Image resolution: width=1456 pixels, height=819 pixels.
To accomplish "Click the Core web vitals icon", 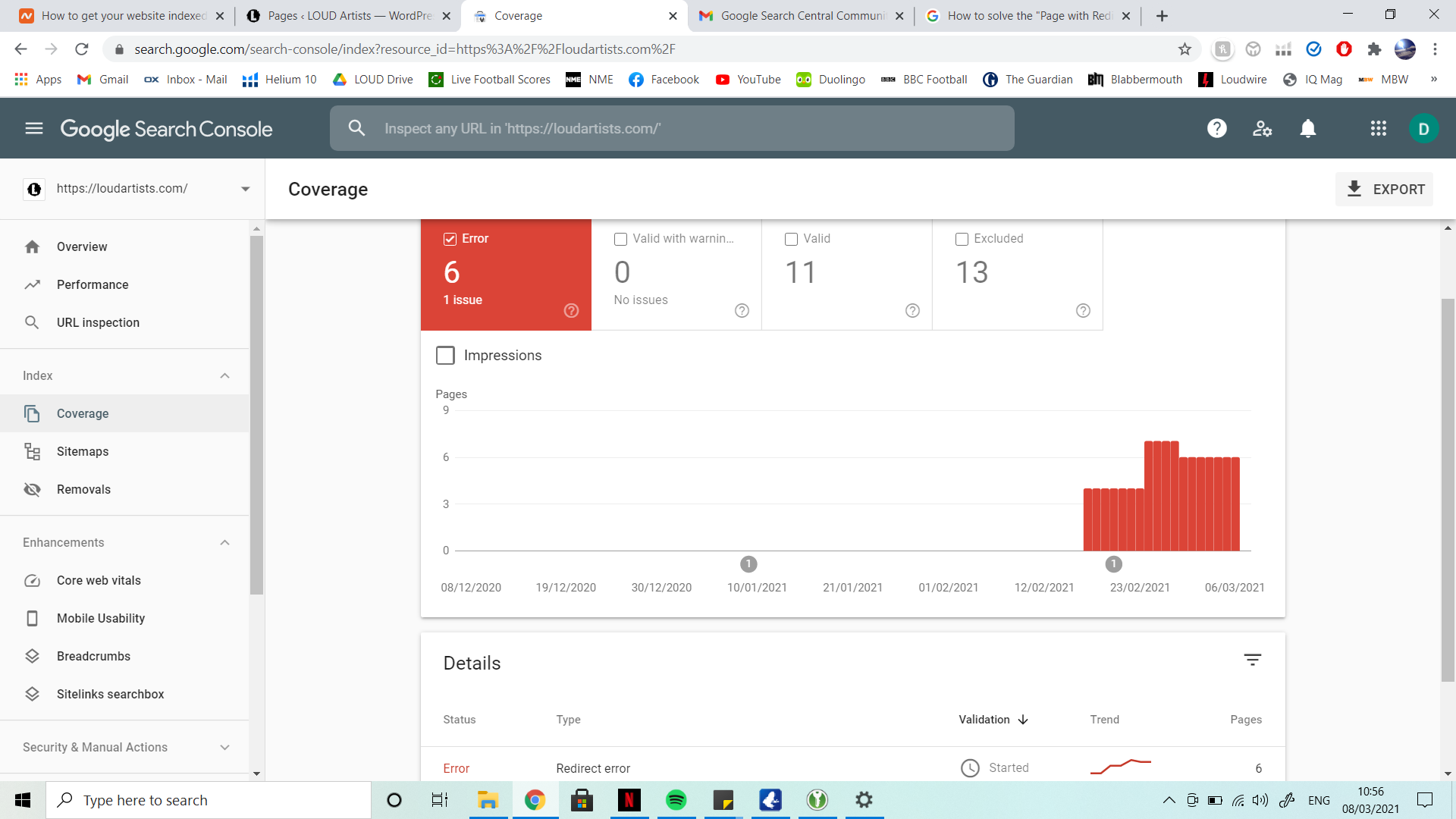I will (x=33, y=580).
